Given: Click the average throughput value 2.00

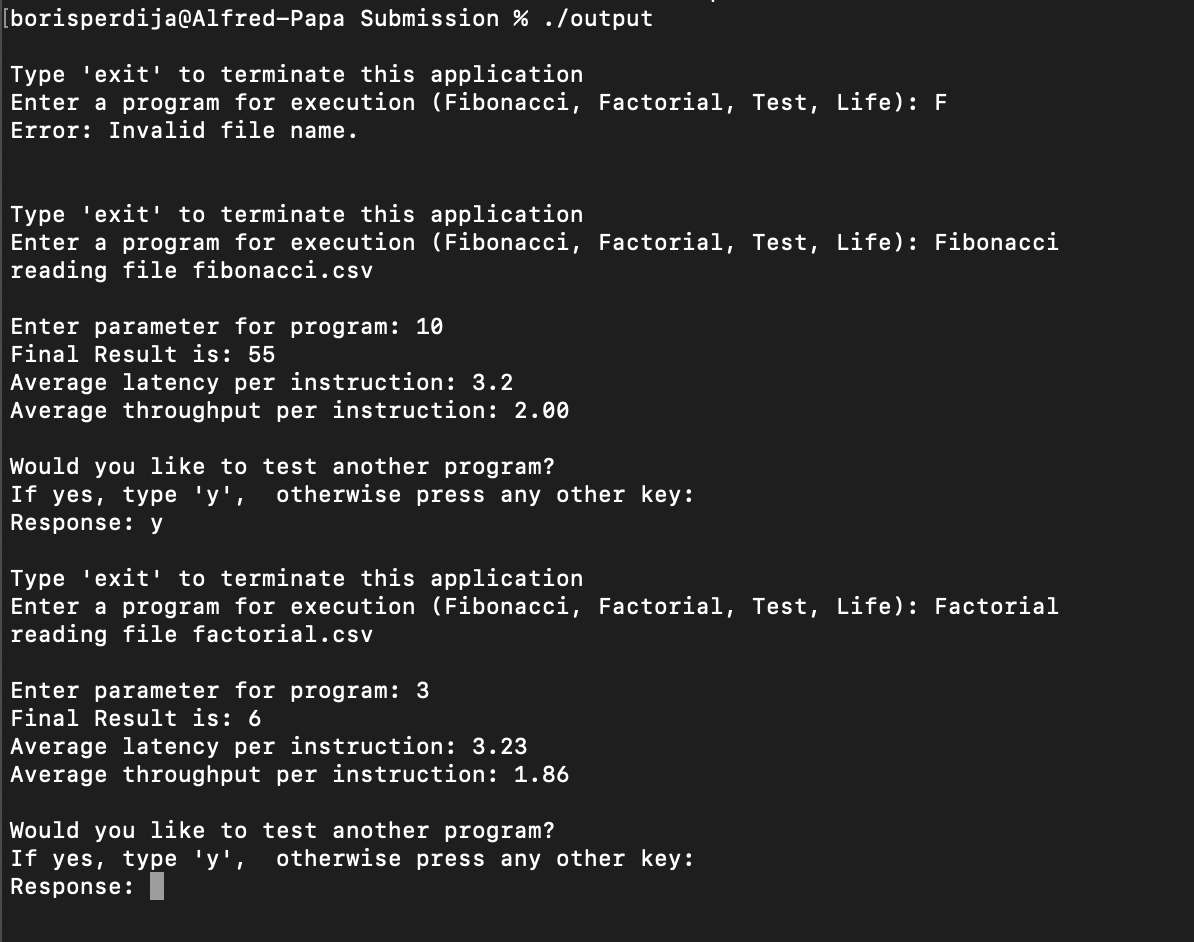Looking at the screenshot, I should tap(541, 411).
